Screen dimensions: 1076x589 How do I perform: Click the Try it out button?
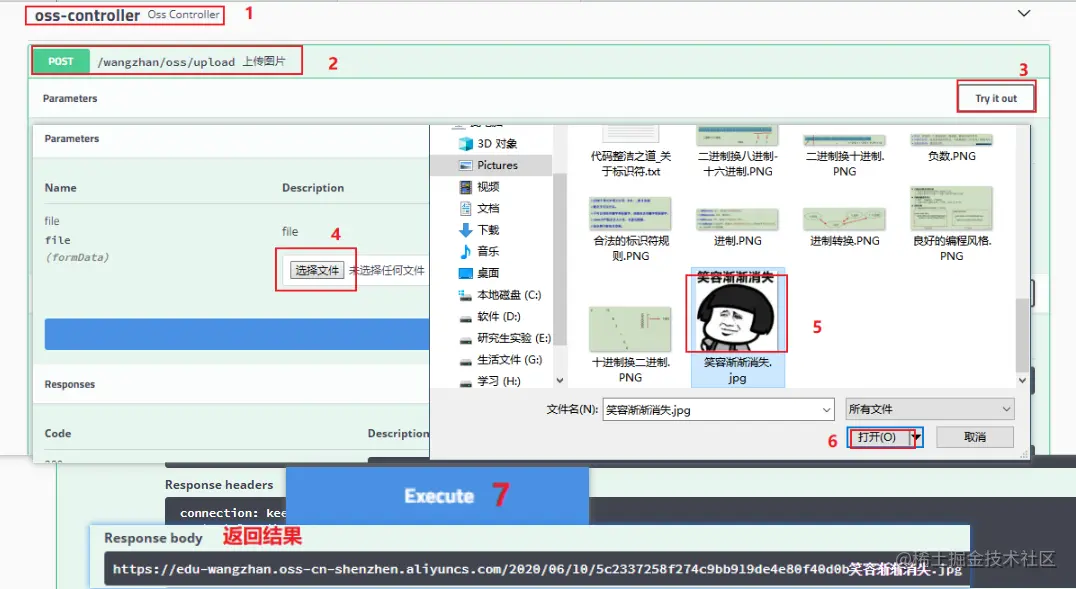click(996, 98)
